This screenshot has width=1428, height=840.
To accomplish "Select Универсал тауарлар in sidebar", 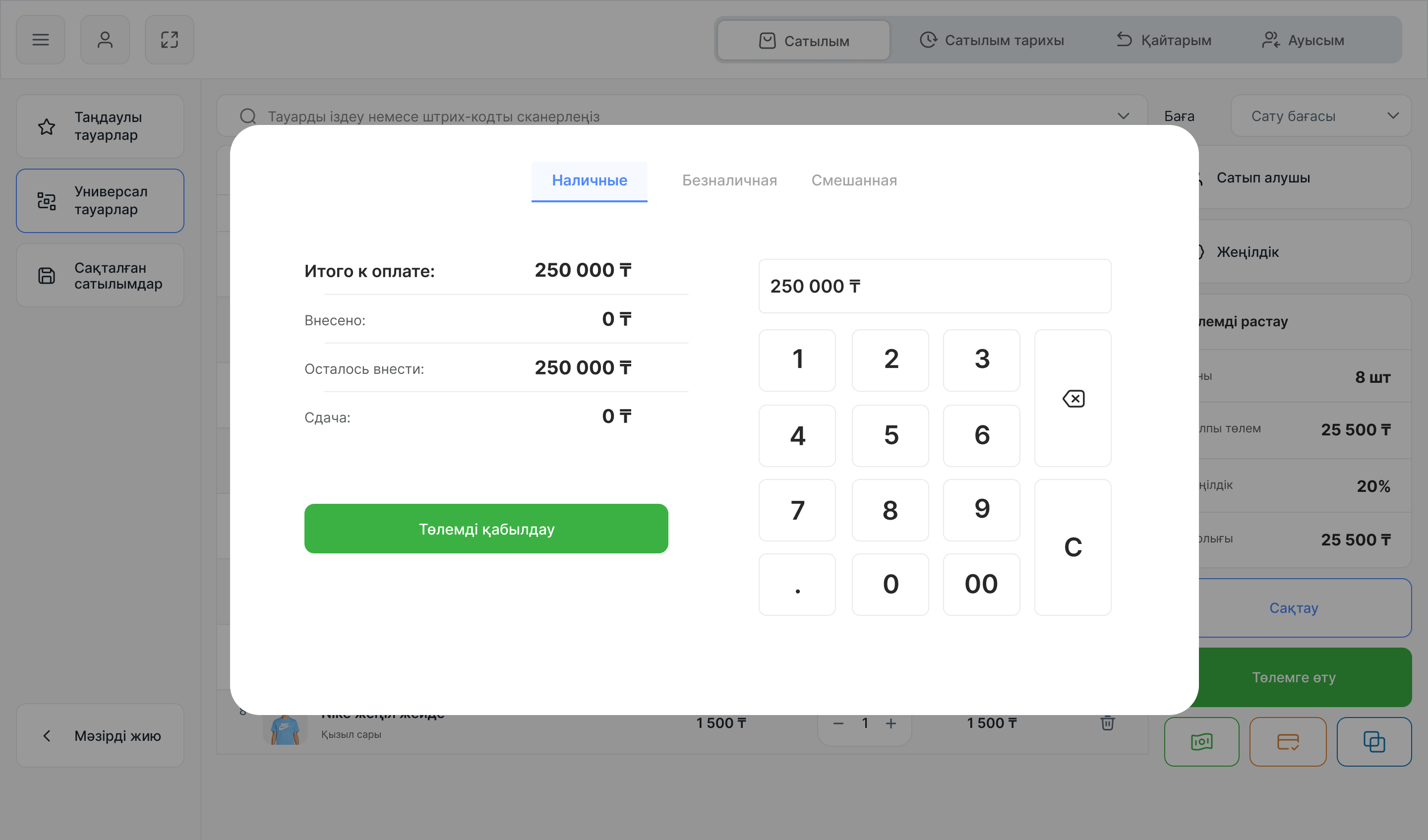I will tap(100, 201).
